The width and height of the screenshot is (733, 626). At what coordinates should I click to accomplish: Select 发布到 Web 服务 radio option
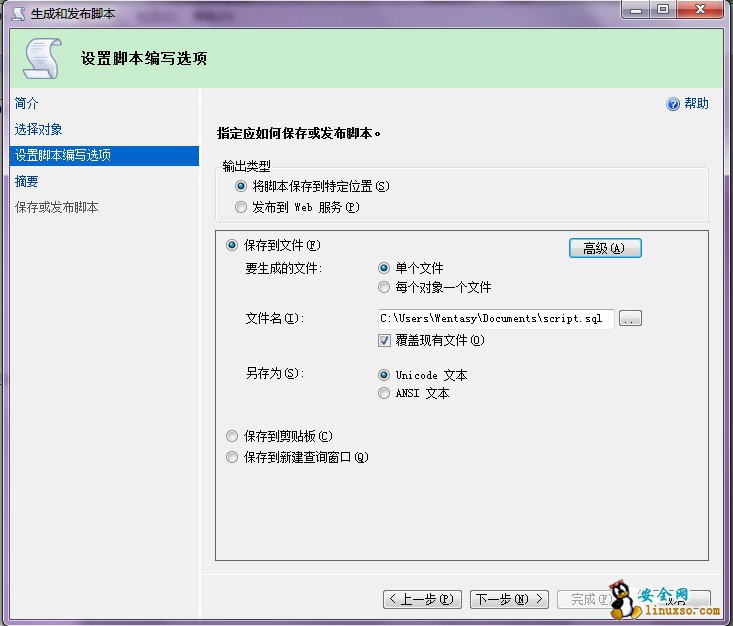tap(240, 207)
